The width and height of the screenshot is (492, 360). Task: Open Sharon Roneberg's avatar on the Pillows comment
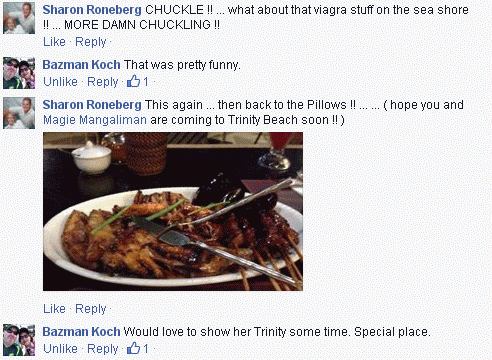click(19, 113)
